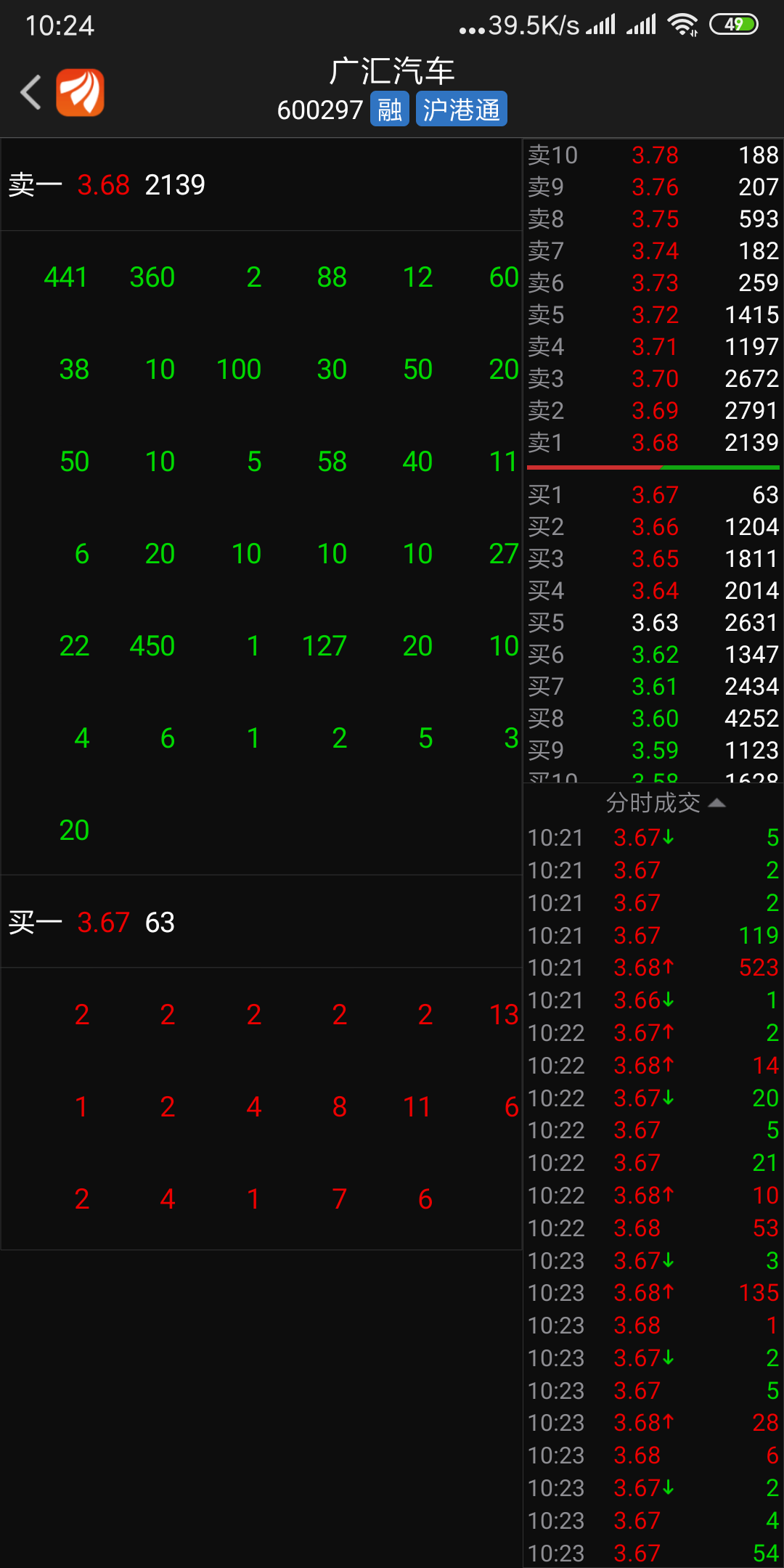Select the 卖10 row at 3.78
This screenshot has height=1568, width=784.
[653, 155]
